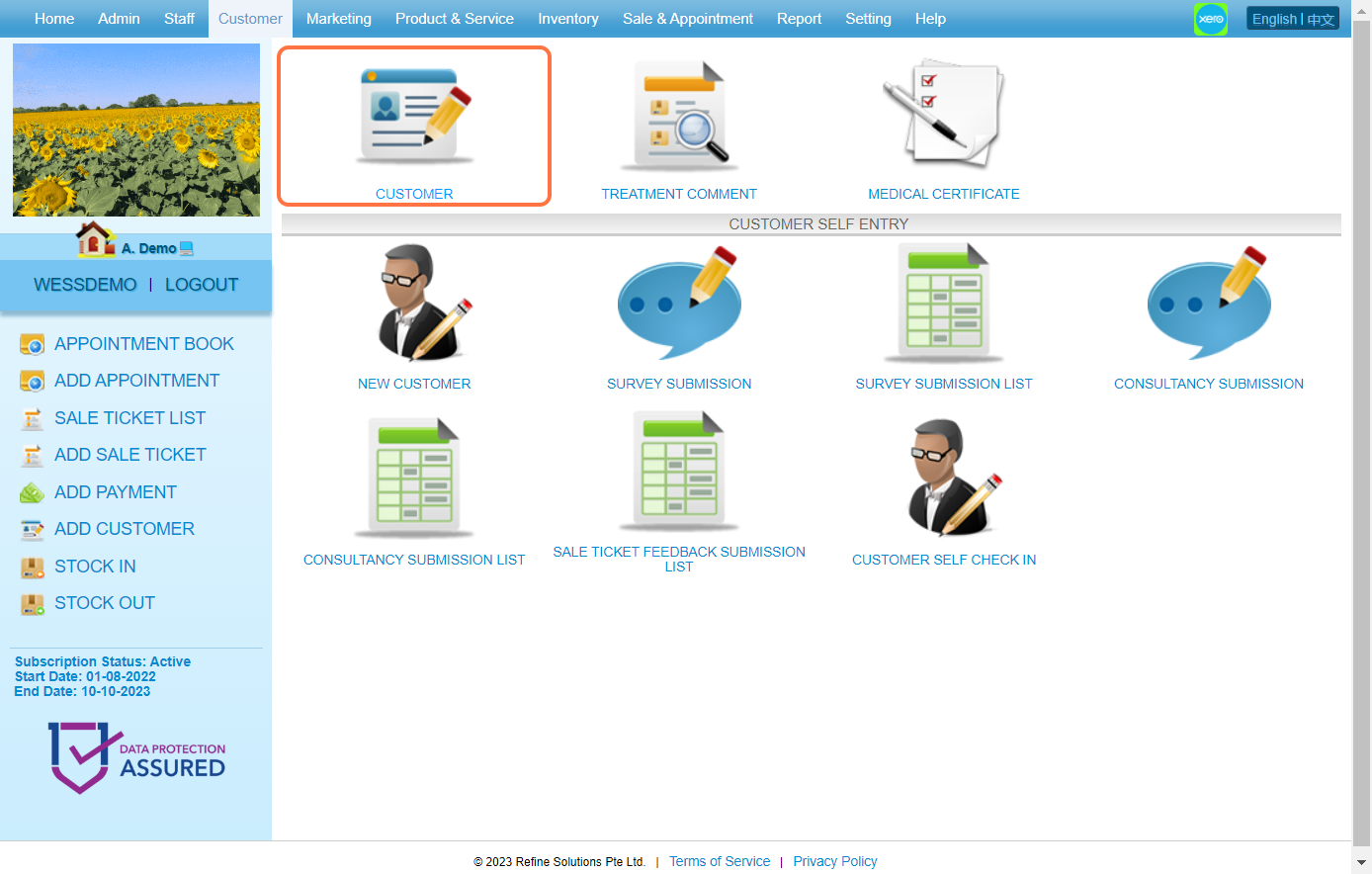Viewport: 1372px width, 874px height.
Task: Select the Customer menu tab
Action: pos(250,19)
